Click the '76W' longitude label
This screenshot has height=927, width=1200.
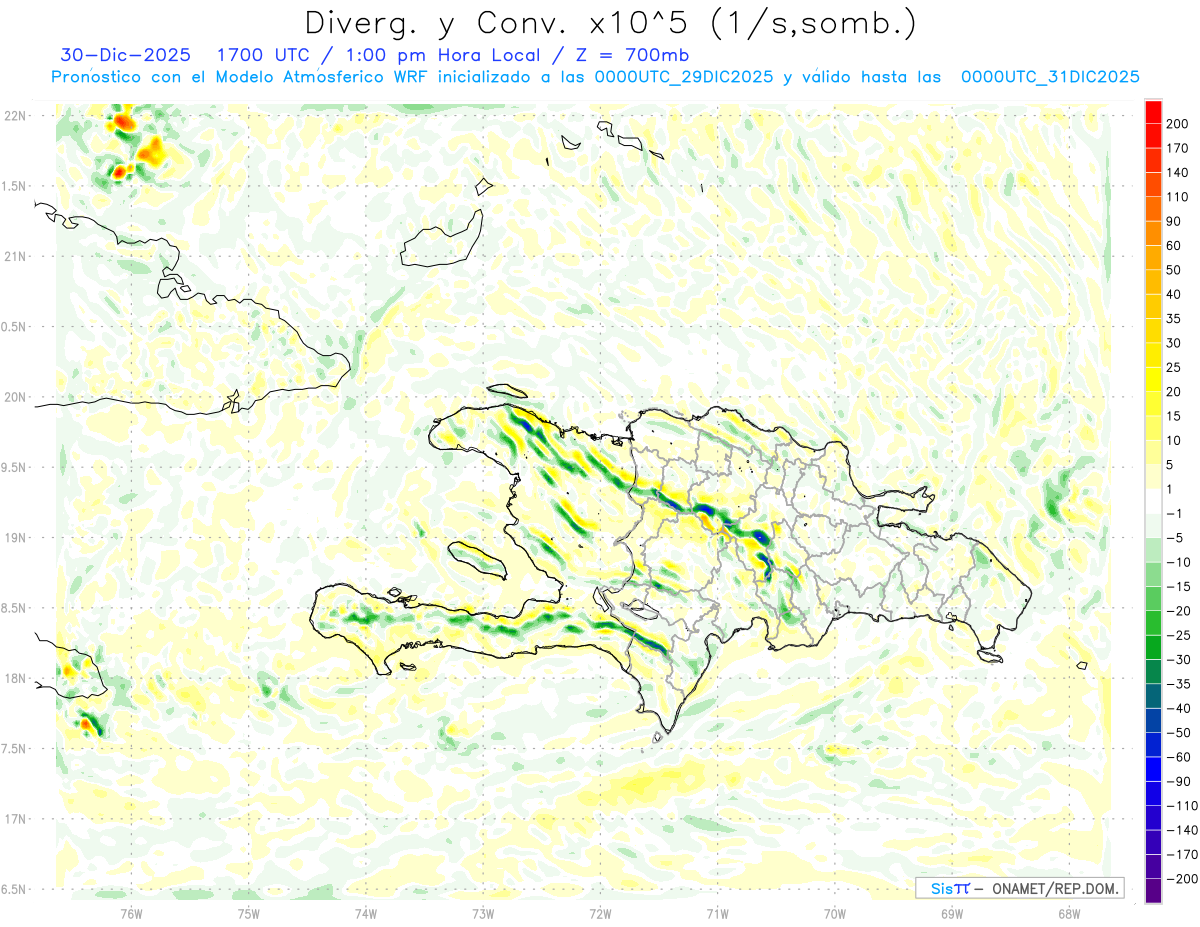coord(131,913)
